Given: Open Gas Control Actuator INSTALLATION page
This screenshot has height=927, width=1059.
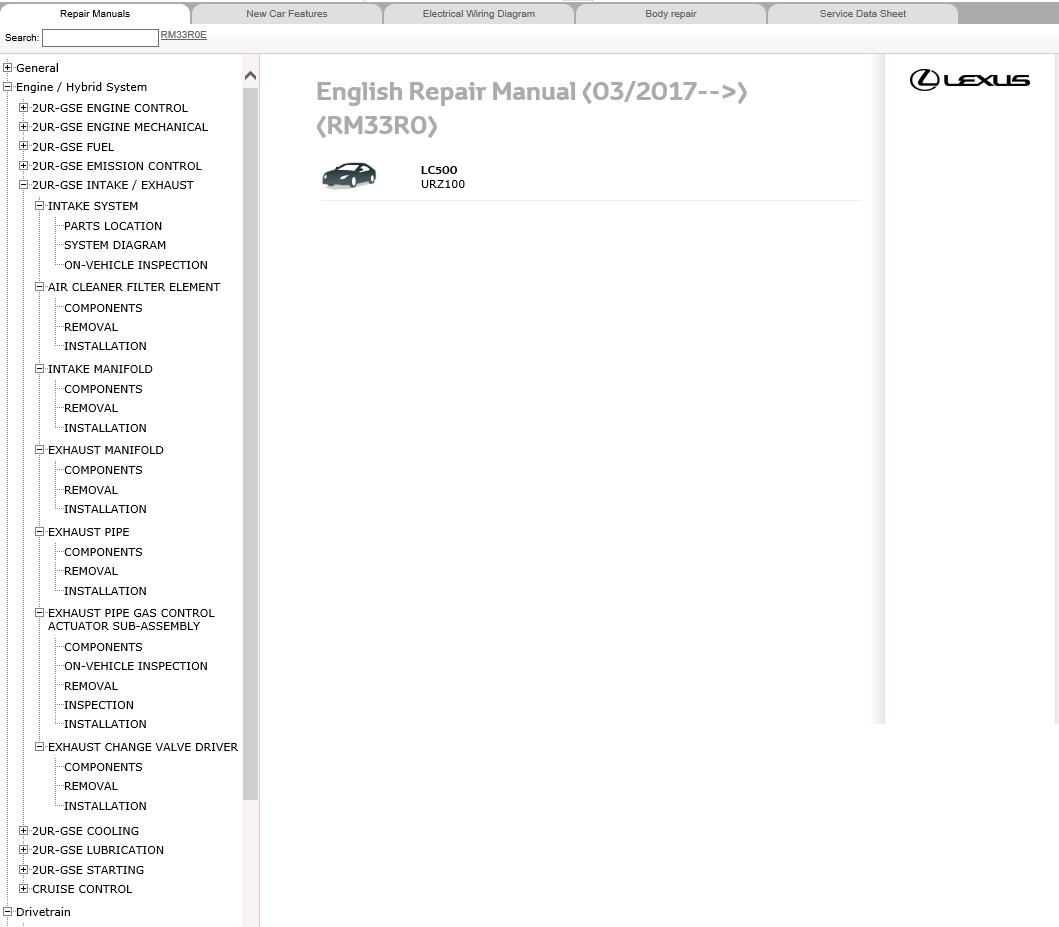Looking at the screenshot, I should [105, 724].
